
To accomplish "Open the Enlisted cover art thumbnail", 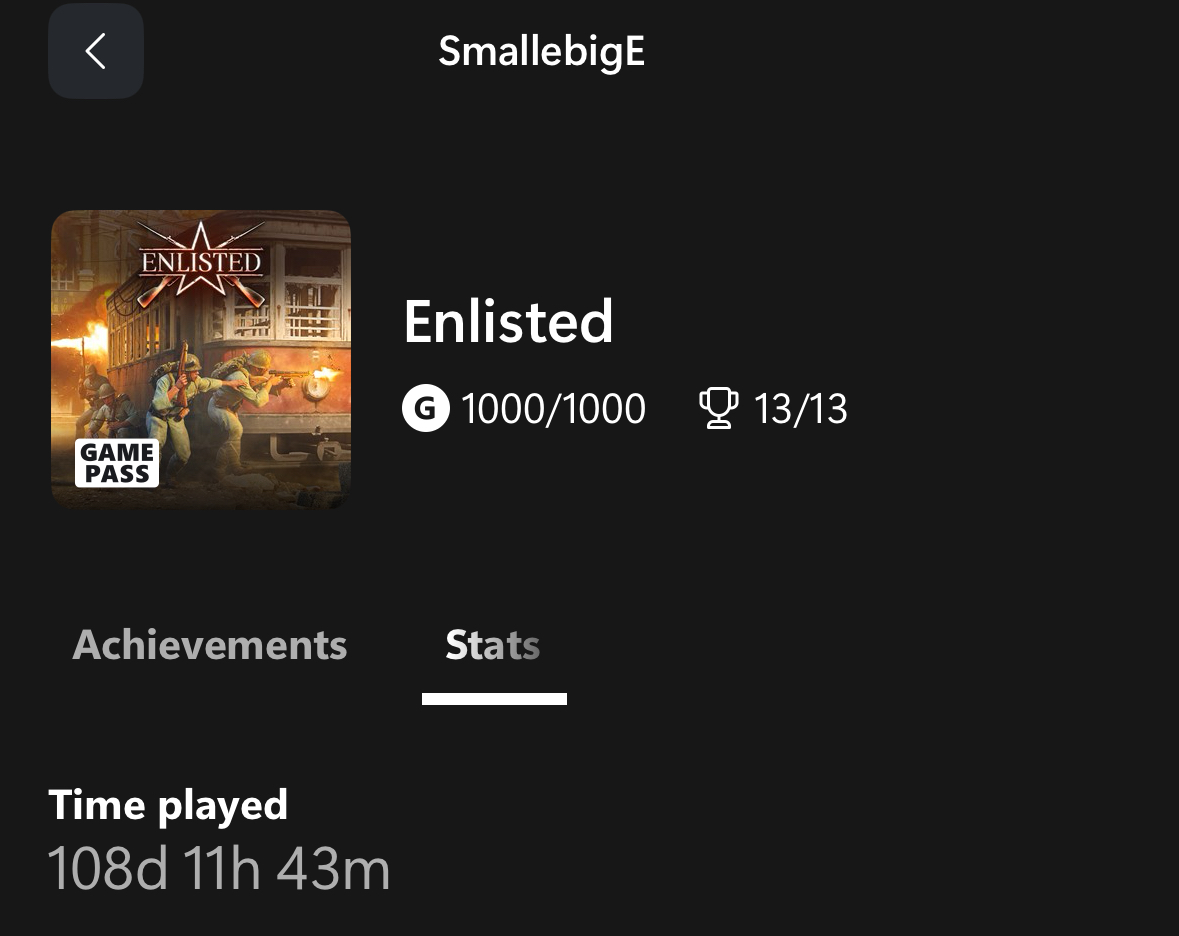I will point(201,360).
